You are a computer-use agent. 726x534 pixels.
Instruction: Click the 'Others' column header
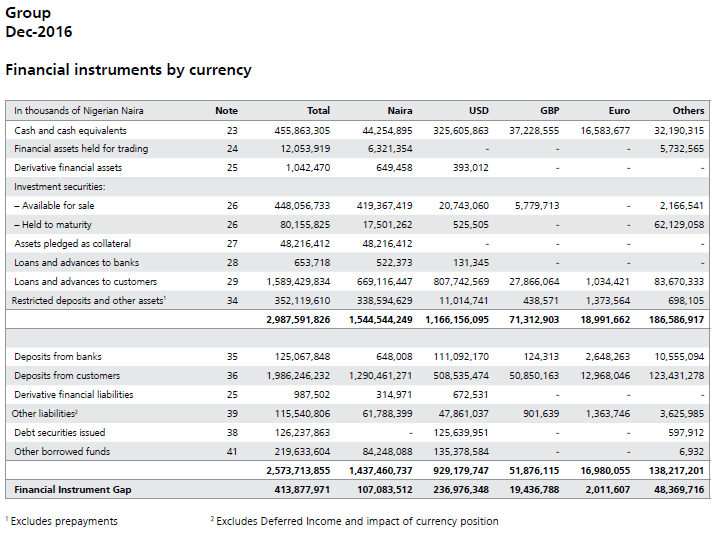pos(688,111)
